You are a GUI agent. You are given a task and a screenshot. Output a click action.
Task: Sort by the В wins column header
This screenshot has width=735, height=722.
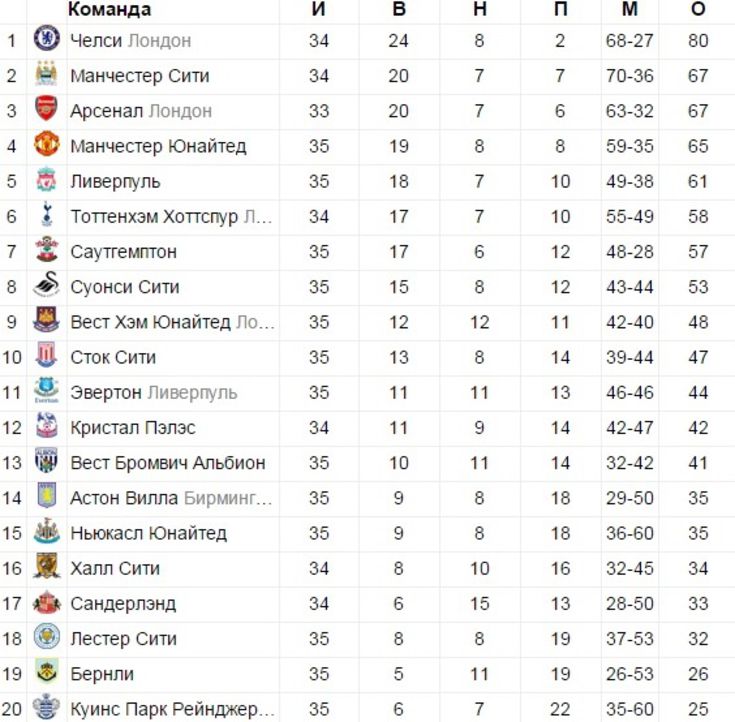pos(399,9)
